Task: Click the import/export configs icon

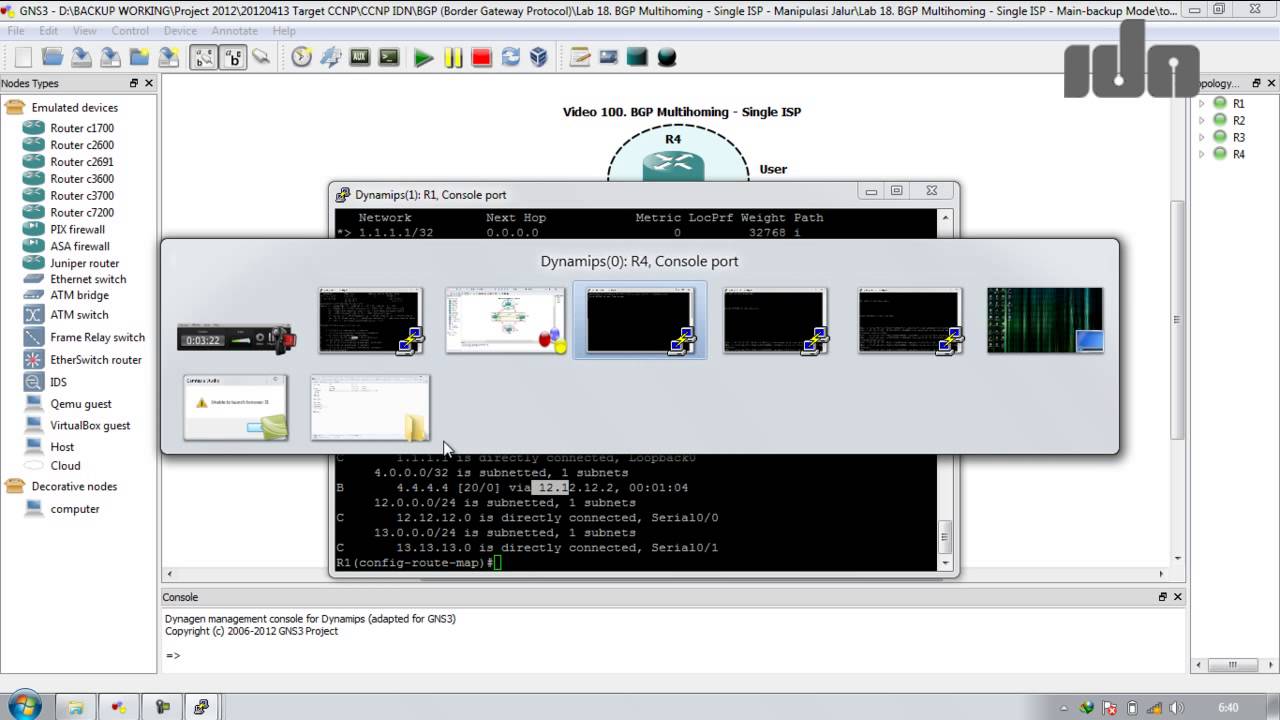Action: pos(331,57)
